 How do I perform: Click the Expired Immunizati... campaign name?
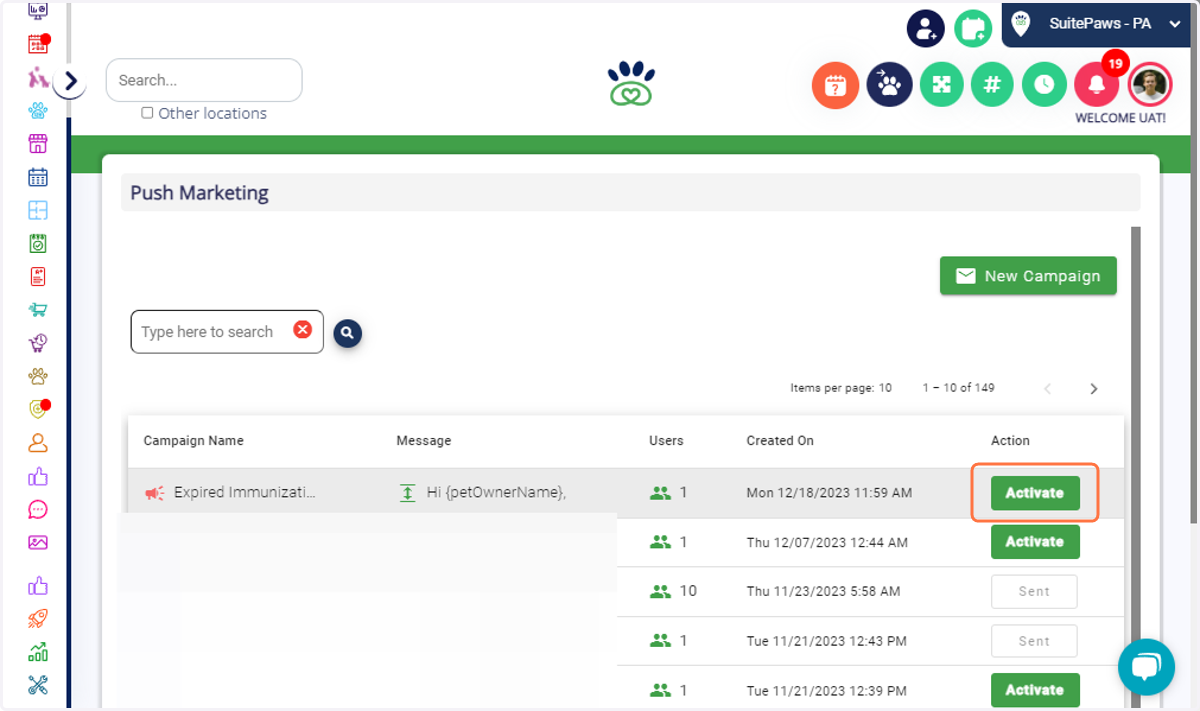coord(245,492)
